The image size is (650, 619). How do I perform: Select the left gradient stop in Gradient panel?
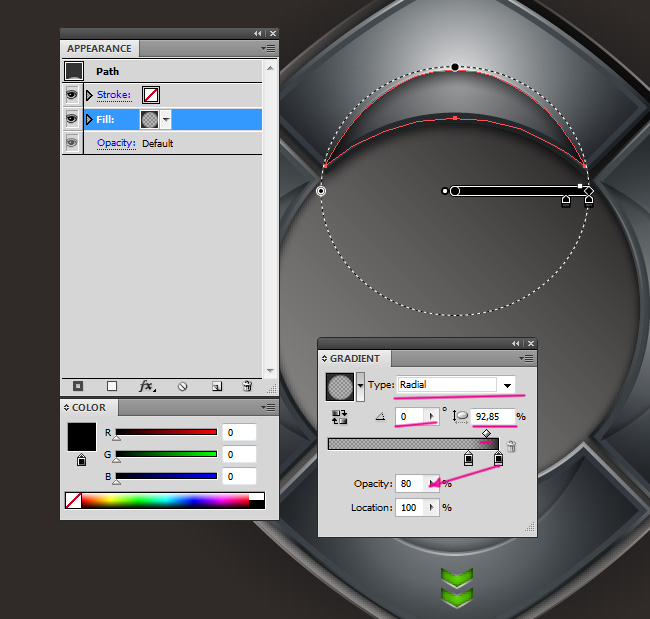[x=468, y=458]
